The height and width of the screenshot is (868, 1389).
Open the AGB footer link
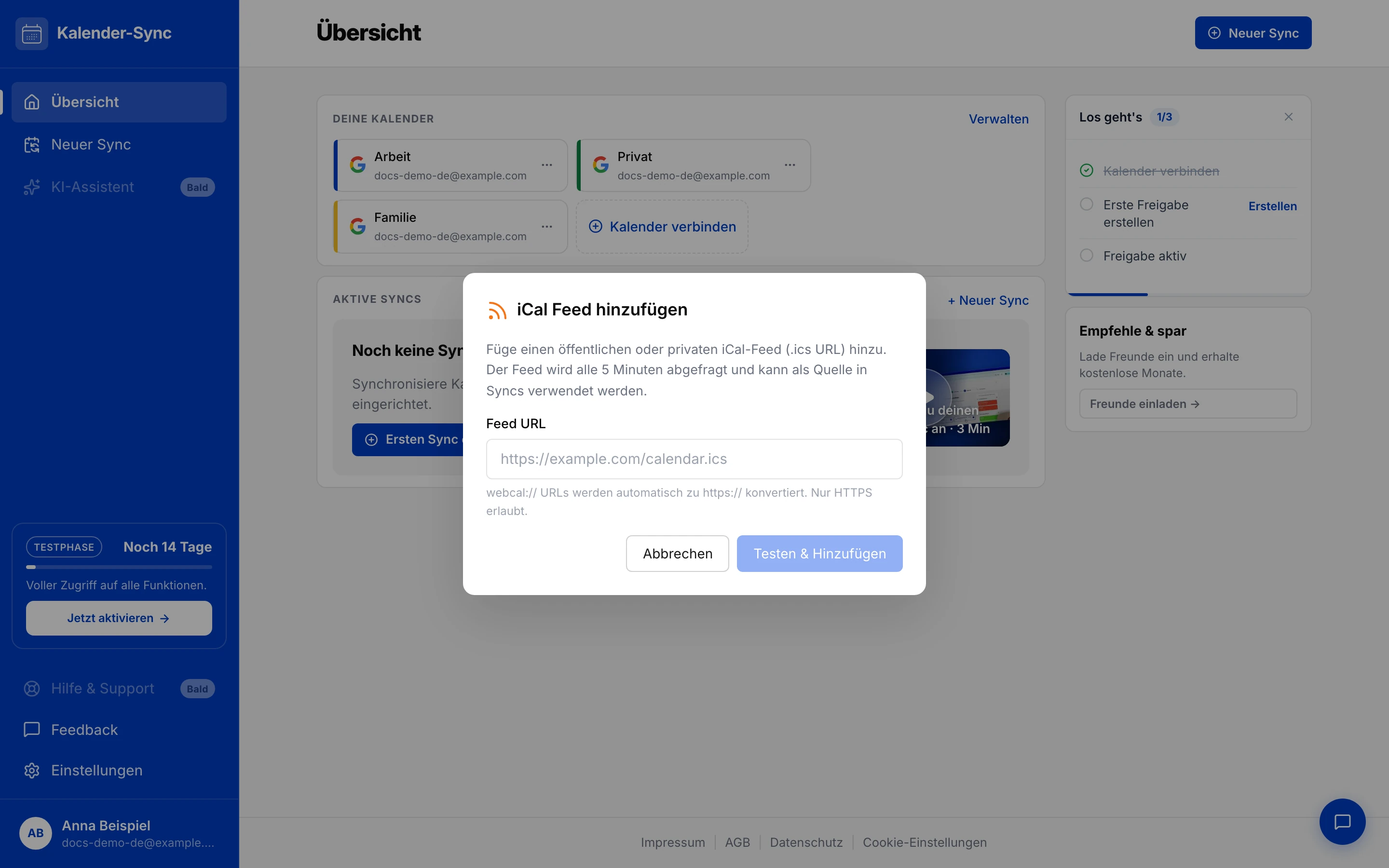tap(737, 842)
